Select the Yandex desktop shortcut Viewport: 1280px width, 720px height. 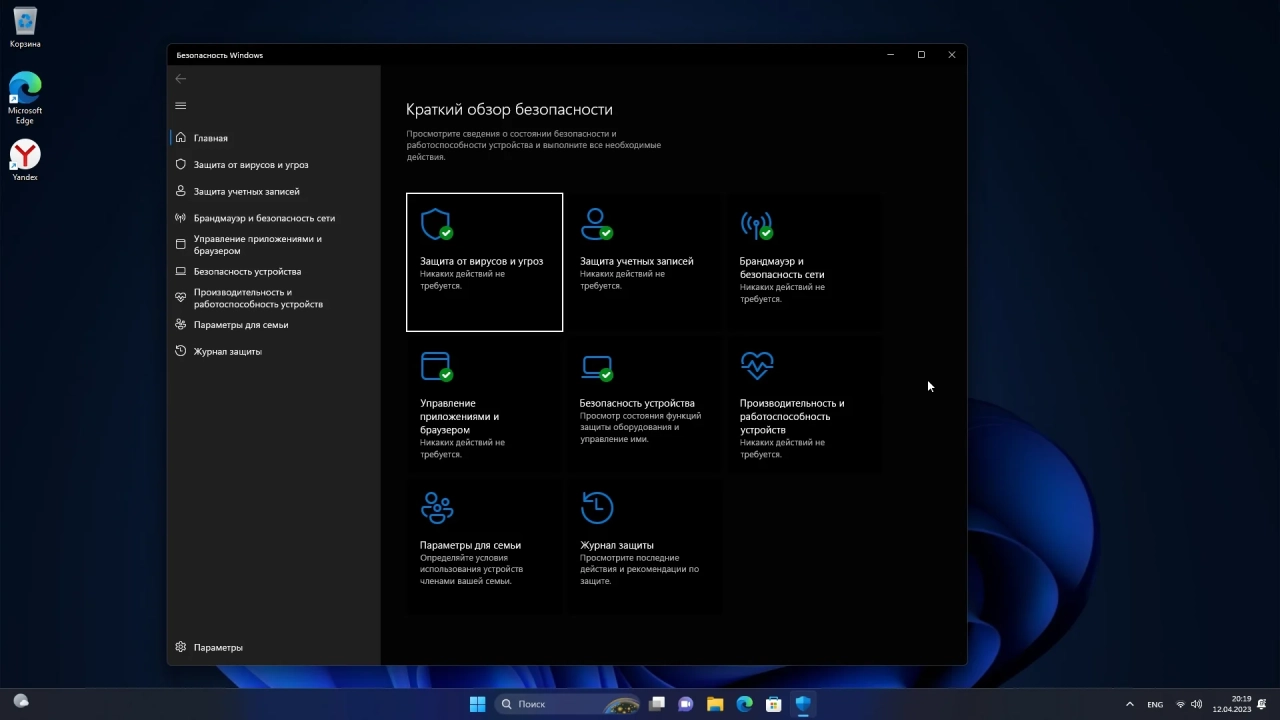pos(25,160)
